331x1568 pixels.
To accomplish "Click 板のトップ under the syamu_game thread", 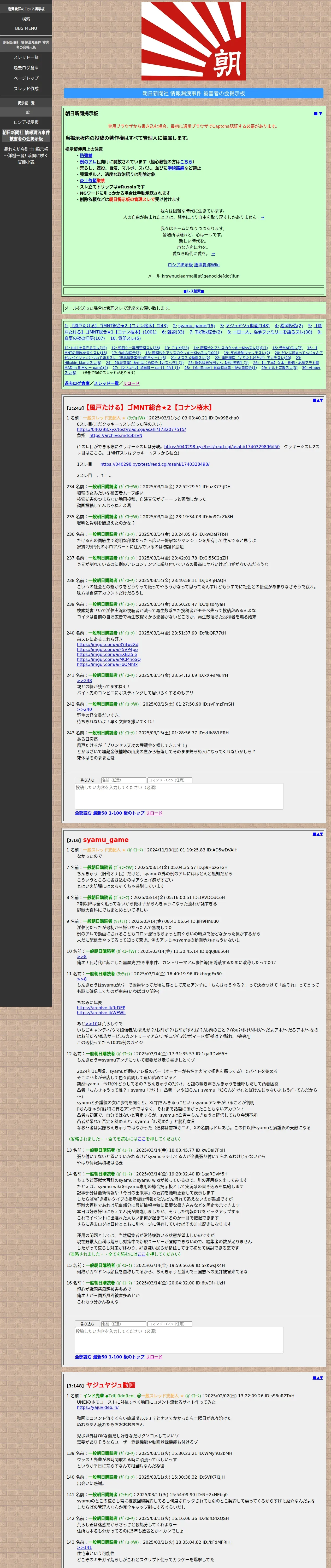I will point(134,1357).
